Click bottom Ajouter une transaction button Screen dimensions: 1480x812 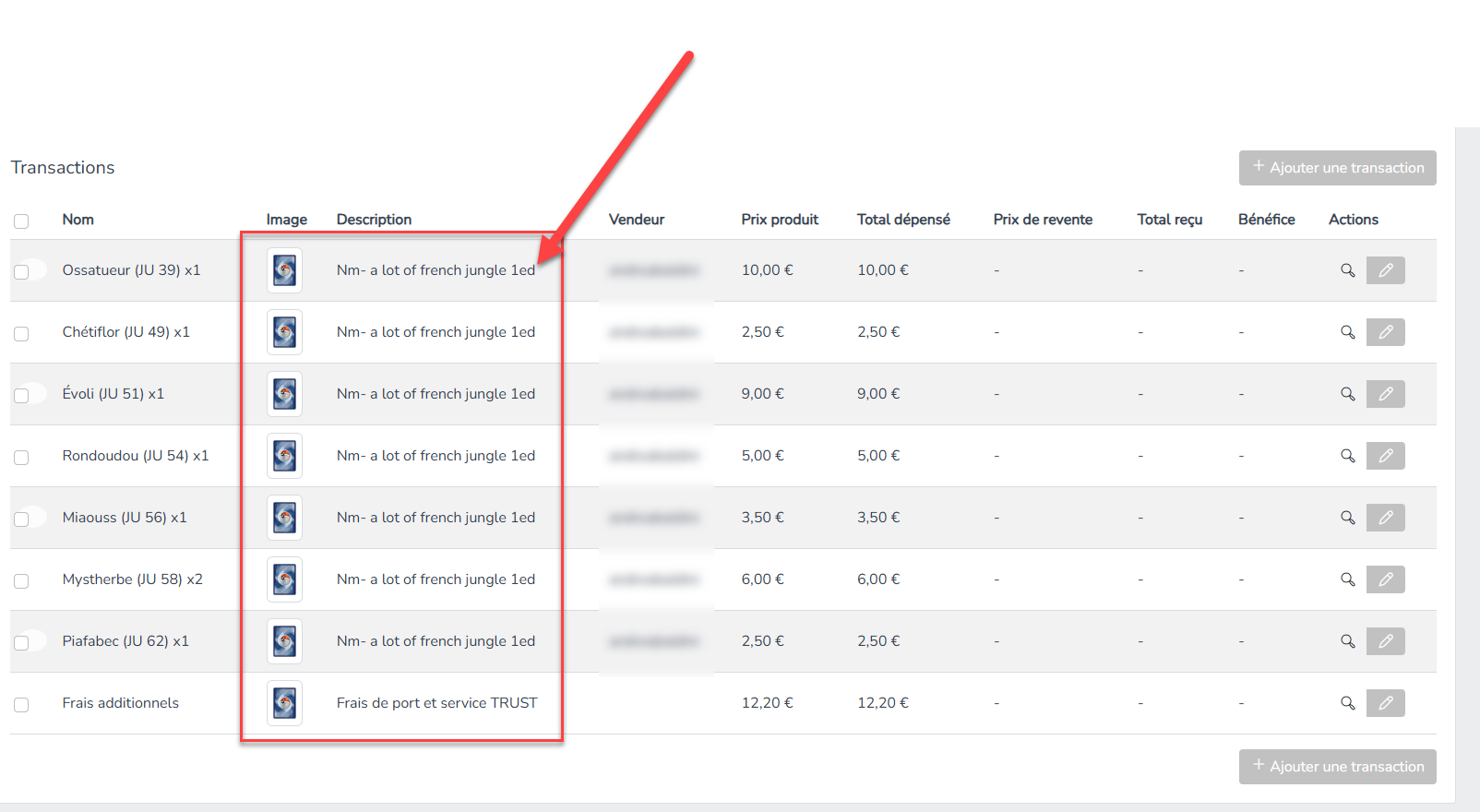[1337, 767]
